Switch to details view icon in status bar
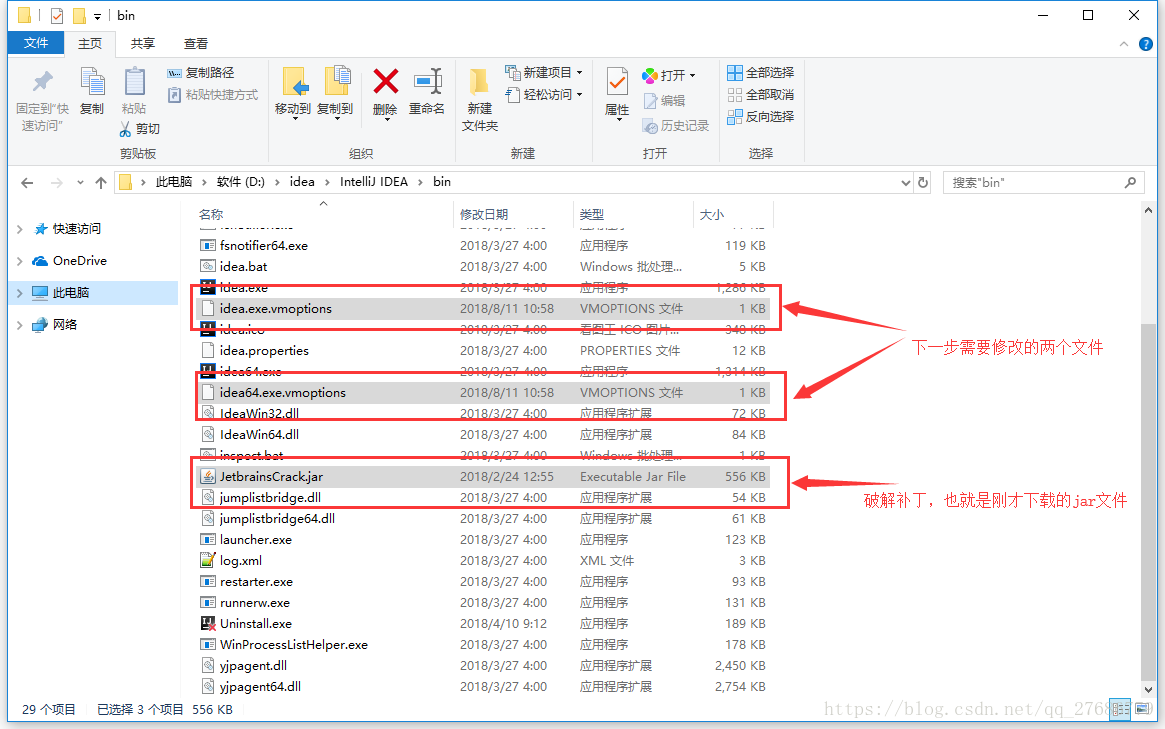Image resolution: width=1165 pixels, height=729 pixels. [1121, 709]
